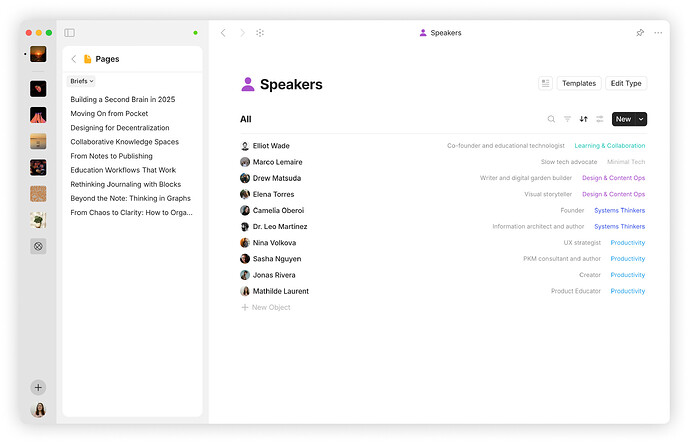Click Nina Volkova's Productivity tag
Screen dimensions: 690x443
tap(628, 243)
